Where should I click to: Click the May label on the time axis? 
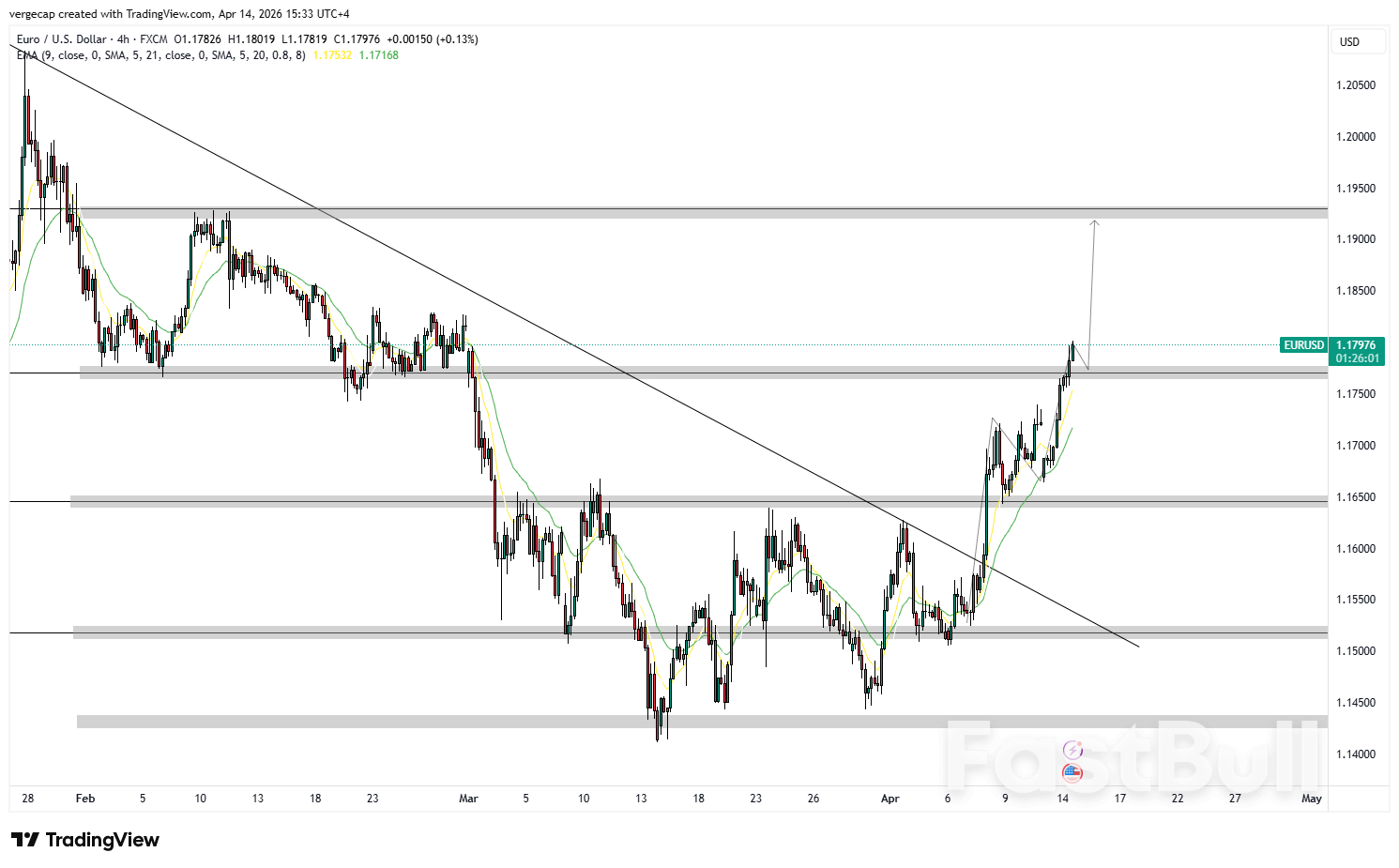click(x=1311, y=799)
